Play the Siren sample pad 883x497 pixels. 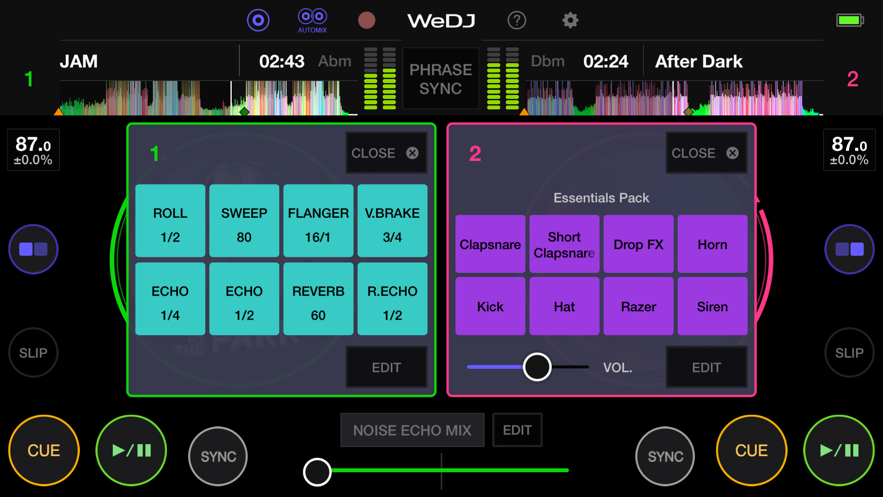click(712, 306)
